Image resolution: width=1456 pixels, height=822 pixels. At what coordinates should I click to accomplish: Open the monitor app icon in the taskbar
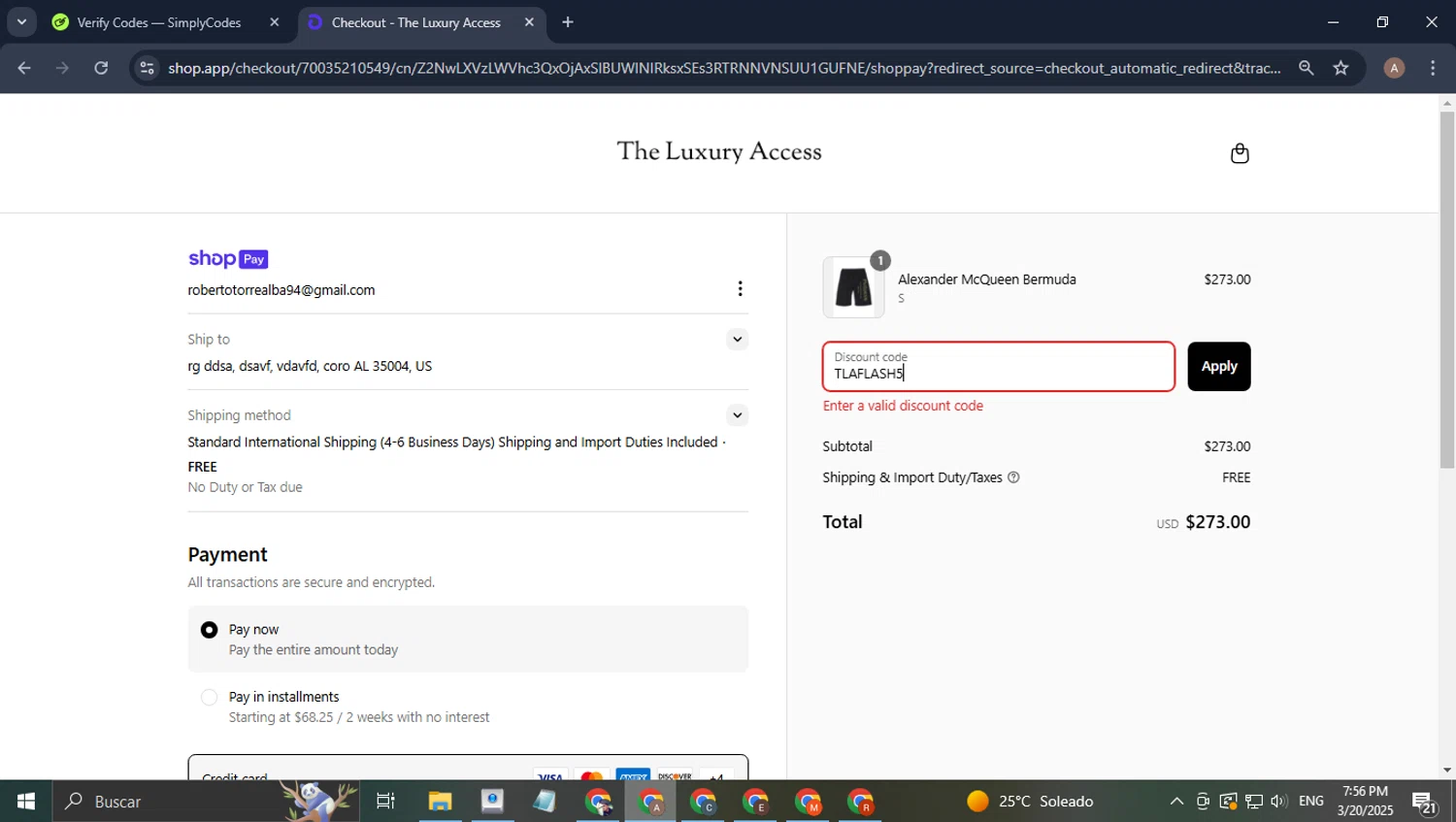pos(492,802)
